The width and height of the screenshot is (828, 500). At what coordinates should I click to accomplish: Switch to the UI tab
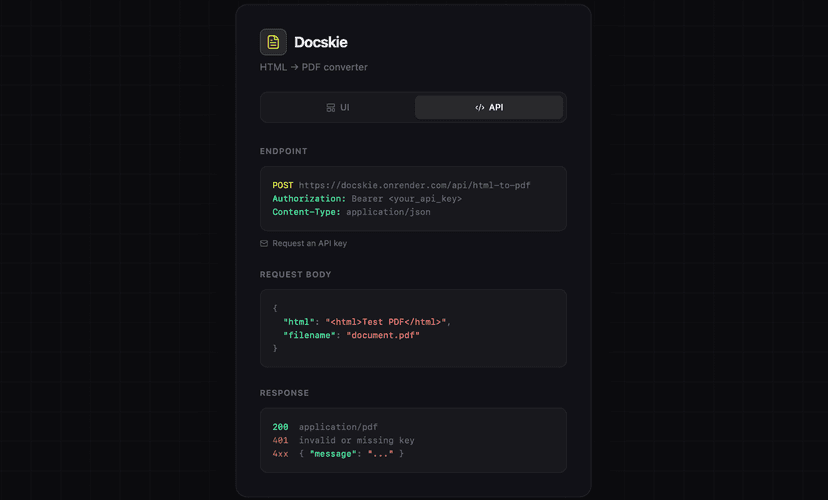[338, 107]
